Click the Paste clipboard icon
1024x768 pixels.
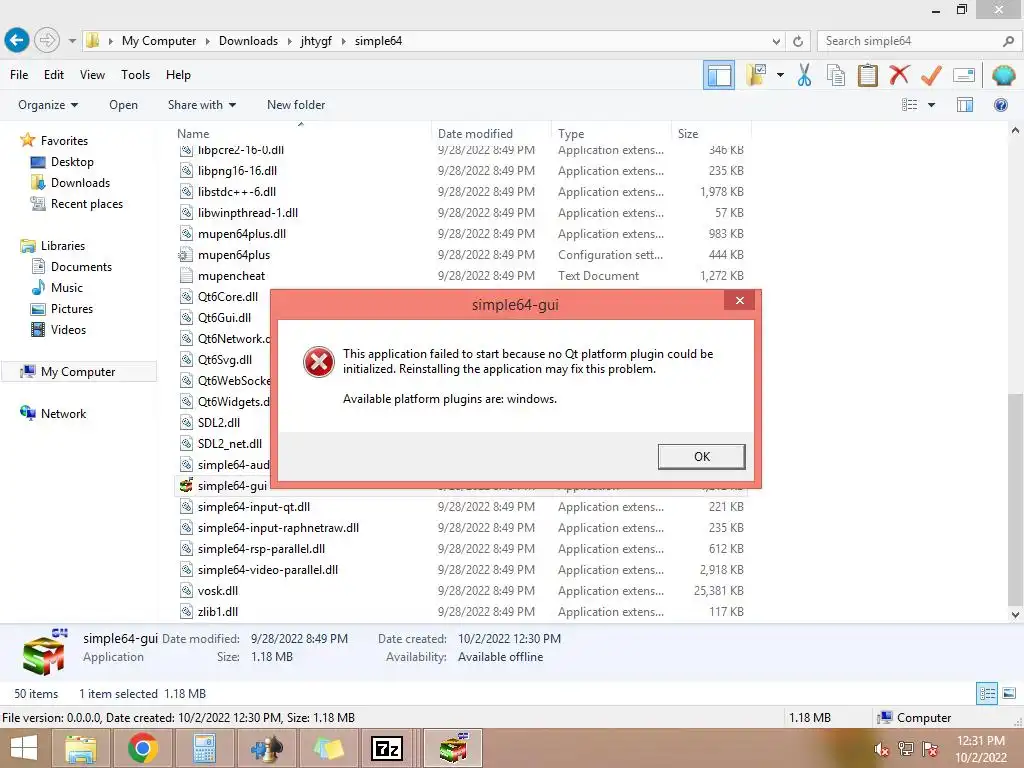point(867,75)
